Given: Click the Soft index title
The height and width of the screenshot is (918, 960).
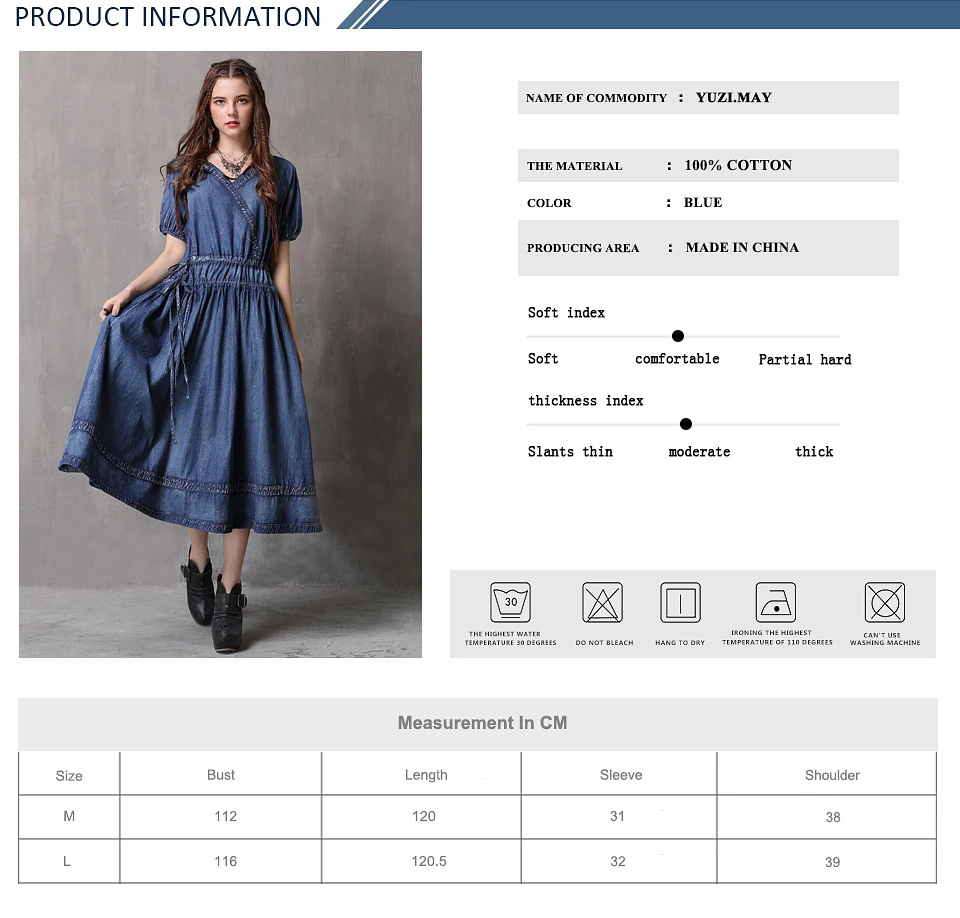Looking at the screenshot, I should (x=566, y=312).
